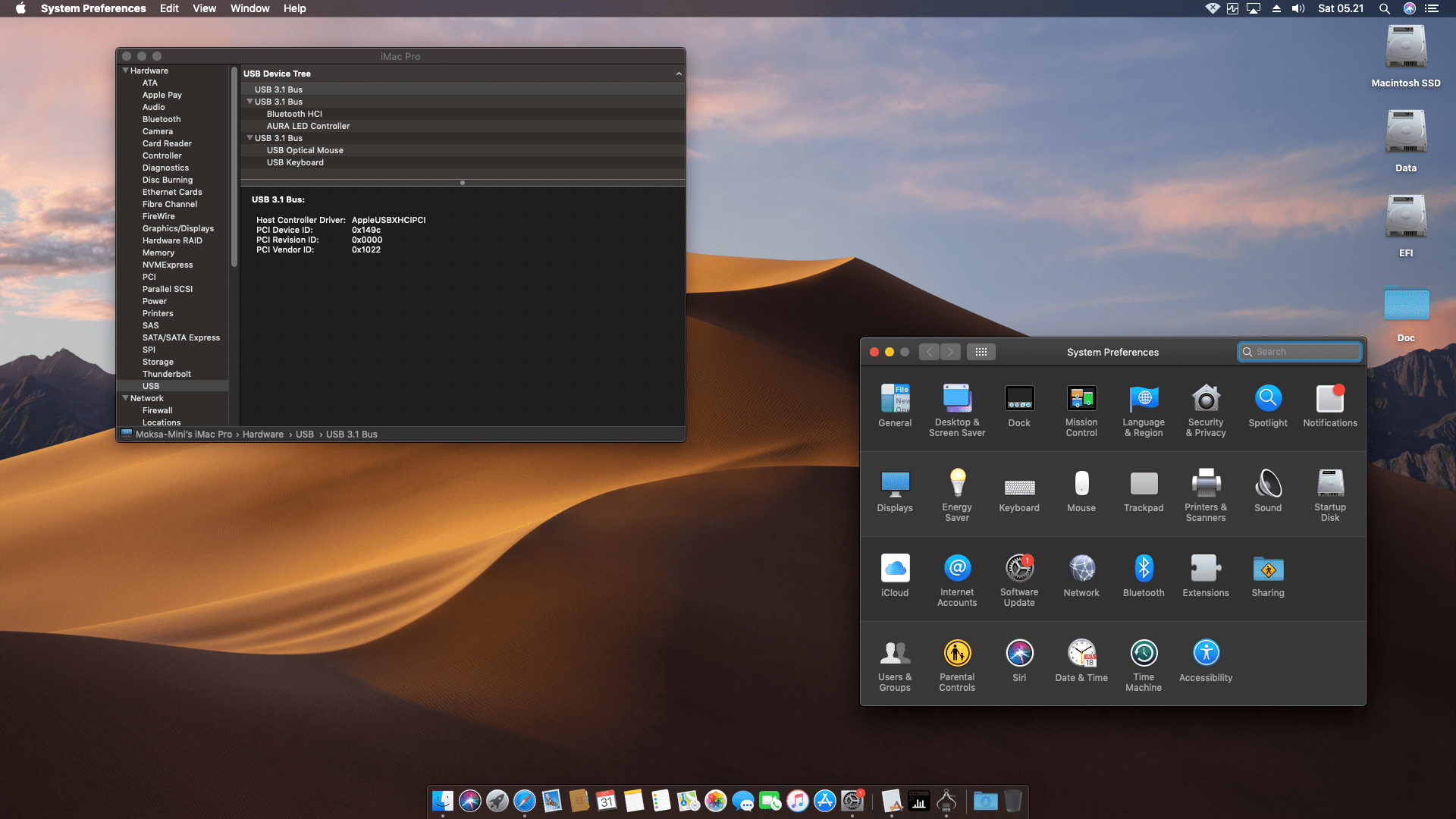
Task: Open the Siri preference pane
Action: coord(1019,661)
